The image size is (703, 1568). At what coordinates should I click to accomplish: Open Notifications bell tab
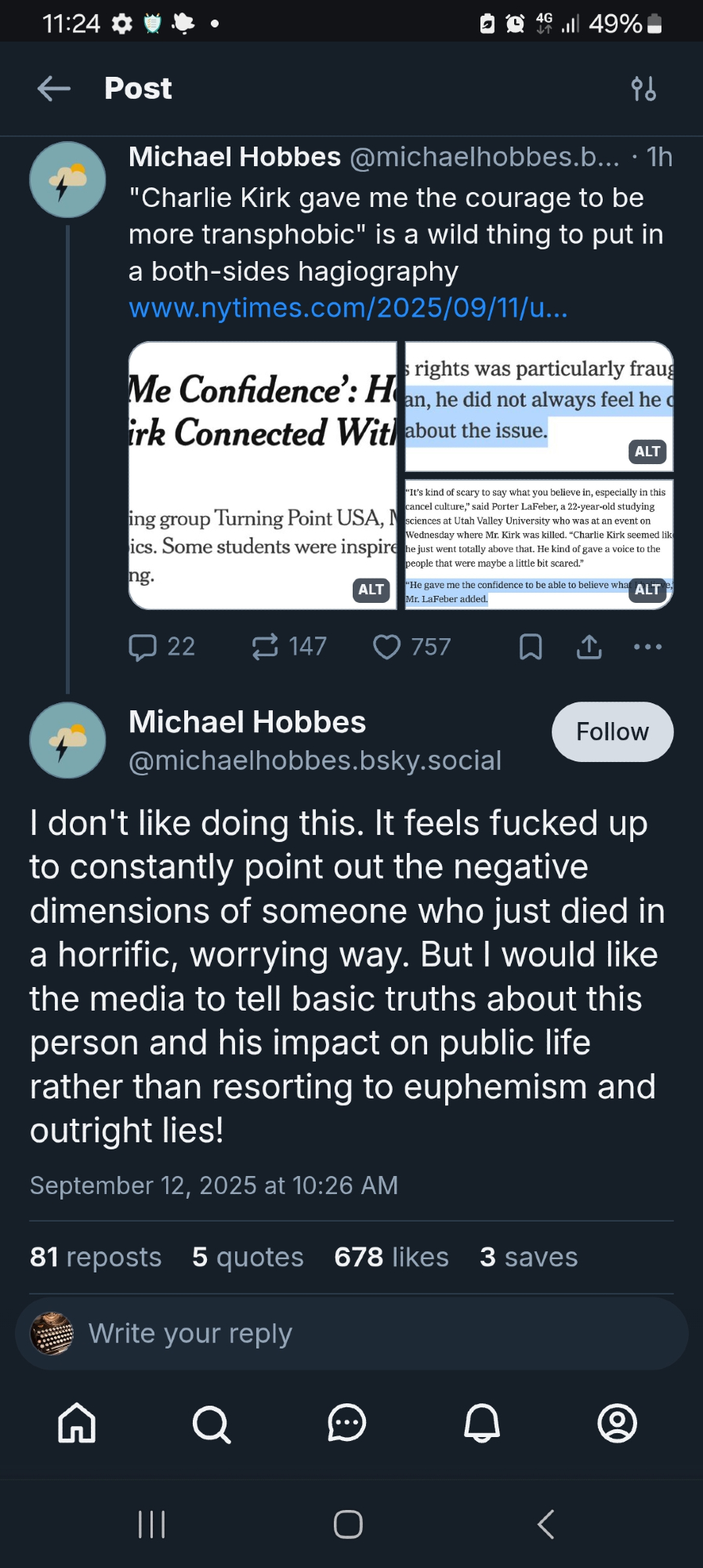point(482,1423)
